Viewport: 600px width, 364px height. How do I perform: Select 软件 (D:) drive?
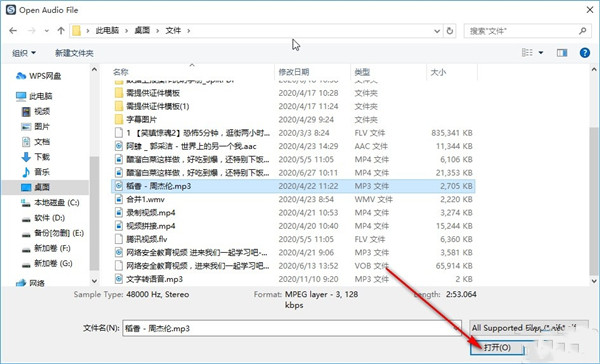(x=43, y=218)
